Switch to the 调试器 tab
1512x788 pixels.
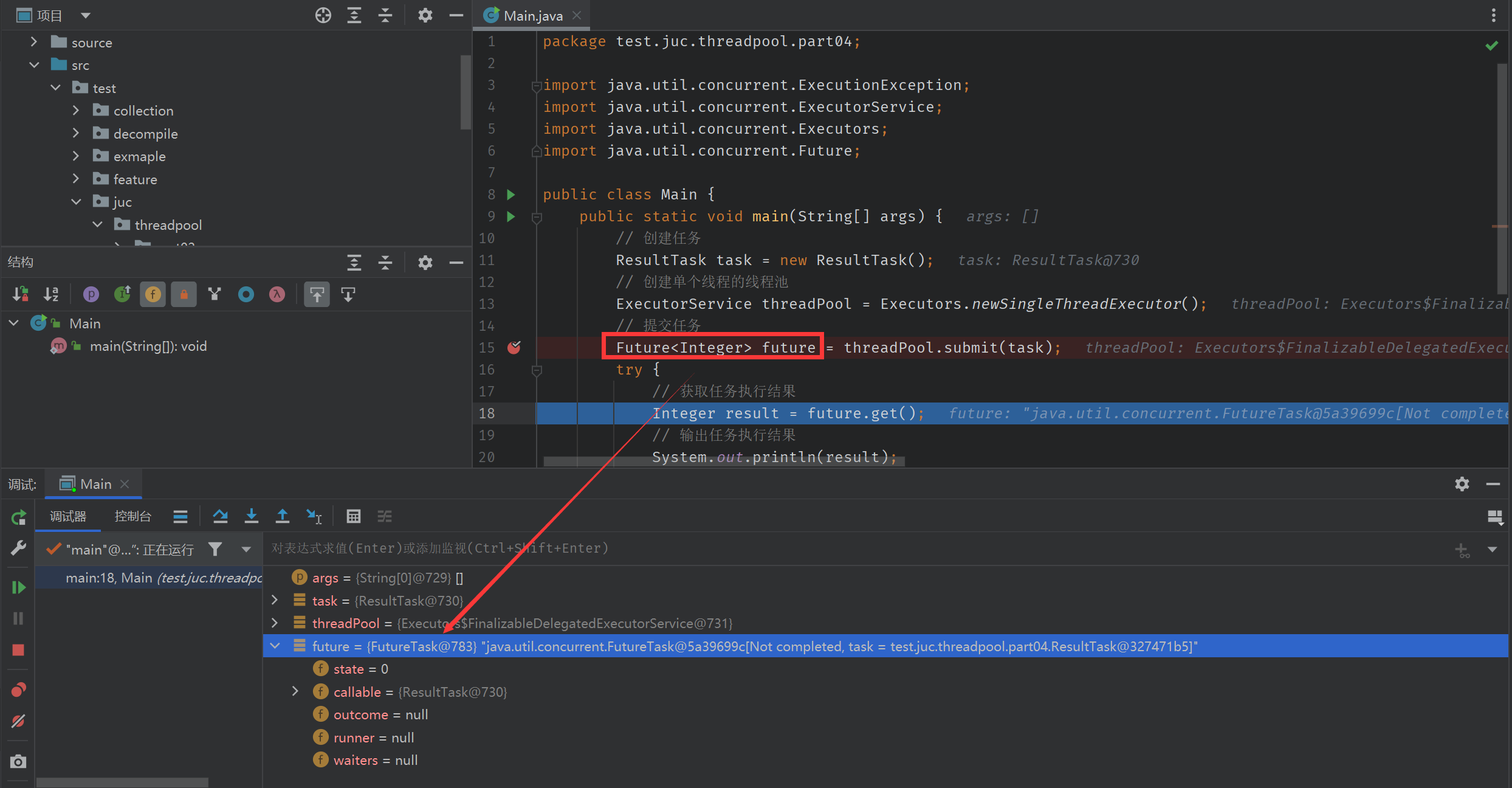point(68,516)
